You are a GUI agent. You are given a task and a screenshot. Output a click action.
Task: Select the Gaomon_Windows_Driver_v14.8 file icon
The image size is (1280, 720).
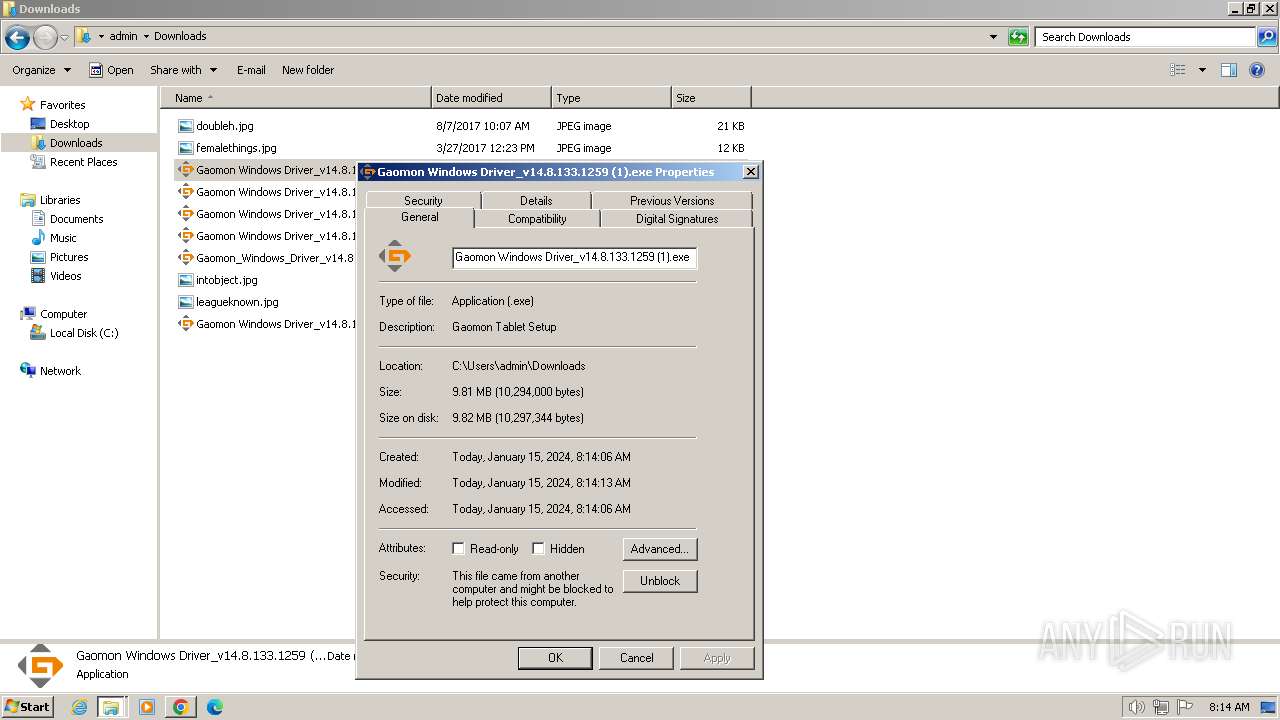coord(185,258)
